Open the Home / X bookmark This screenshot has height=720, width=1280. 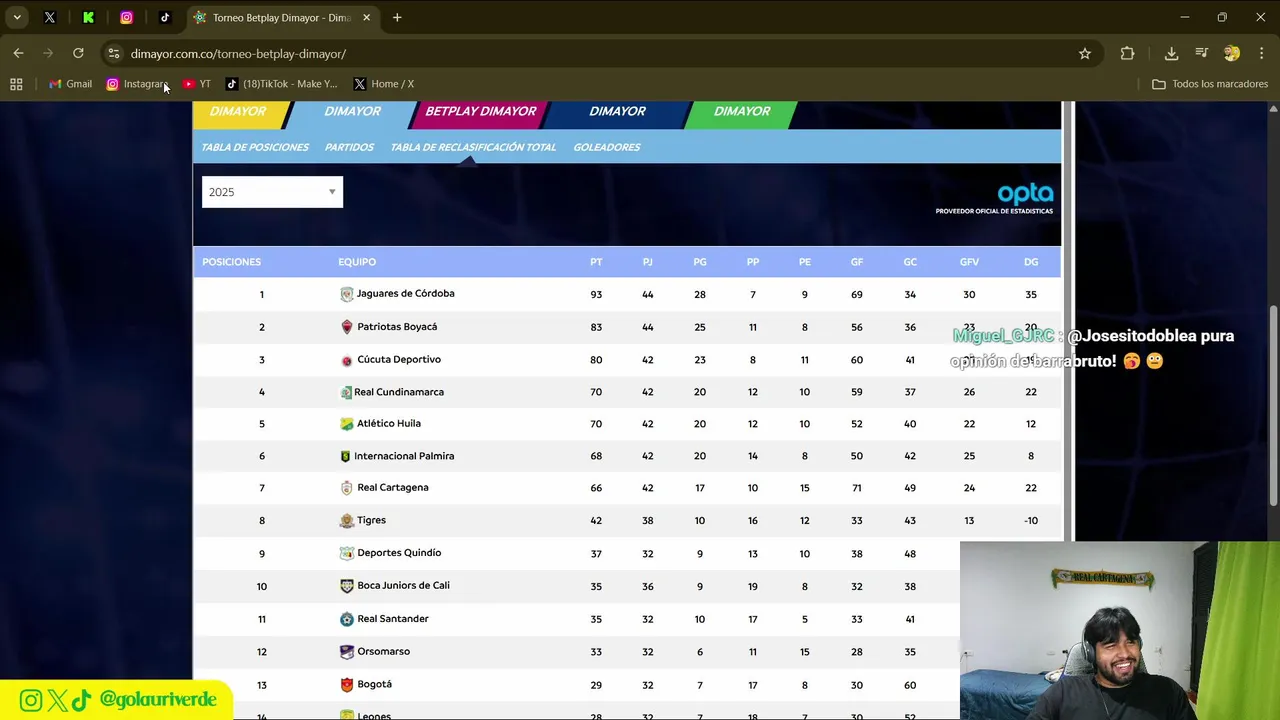(x=384, y=84)
